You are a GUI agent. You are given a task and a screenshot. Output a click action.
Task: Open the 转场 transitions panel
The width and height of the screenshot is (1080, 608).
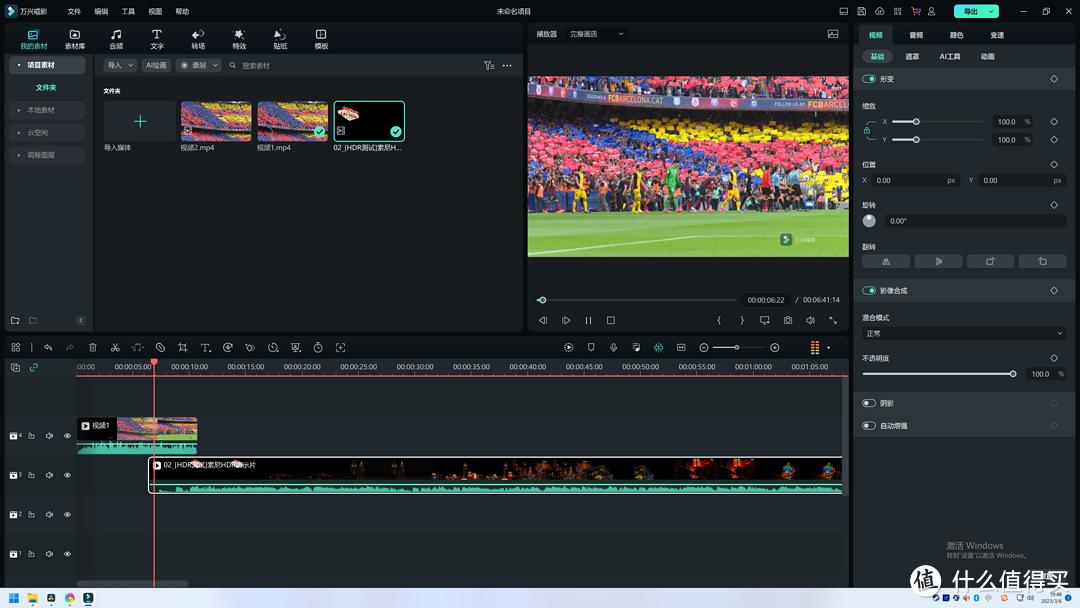click(x=198, y=39)
